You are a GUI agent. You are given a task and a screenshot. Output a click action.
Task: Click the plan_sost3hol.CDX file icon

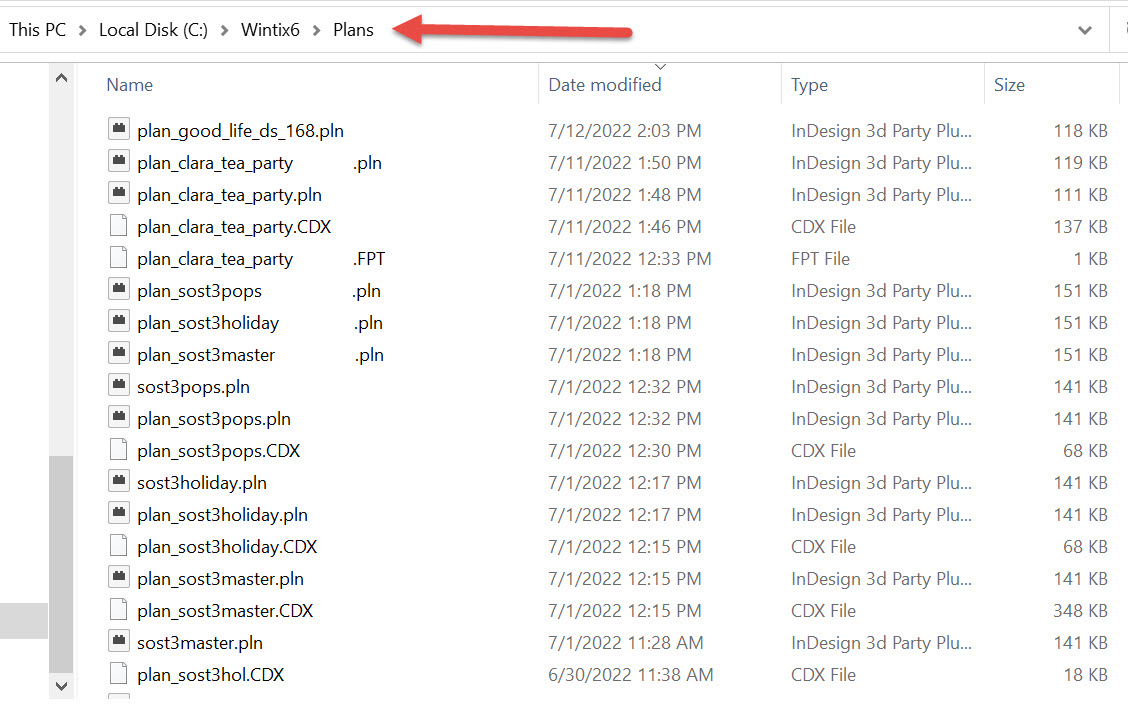tap(119, 673)
